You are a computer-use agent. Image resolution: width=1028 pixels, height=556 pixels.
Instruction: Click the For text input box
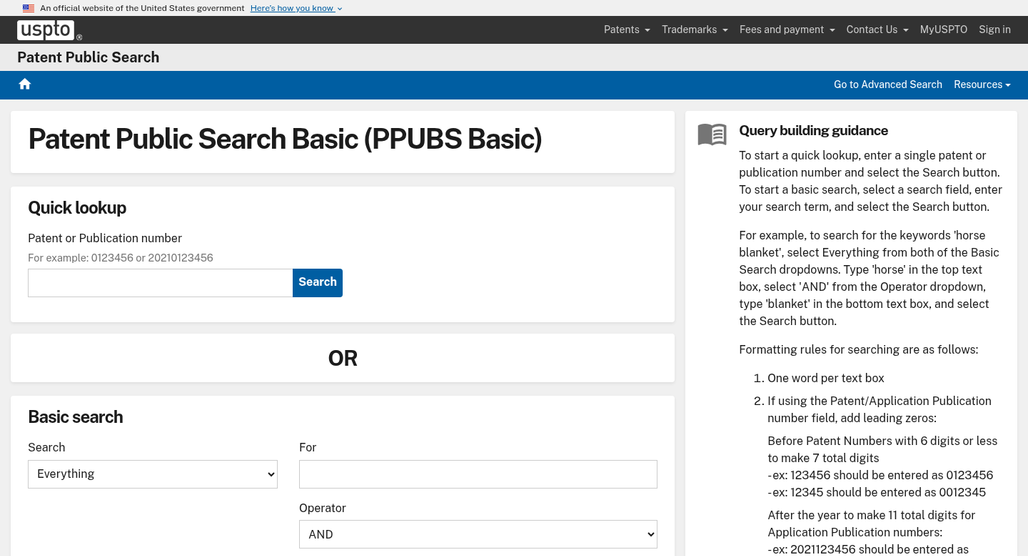(478, 474)
